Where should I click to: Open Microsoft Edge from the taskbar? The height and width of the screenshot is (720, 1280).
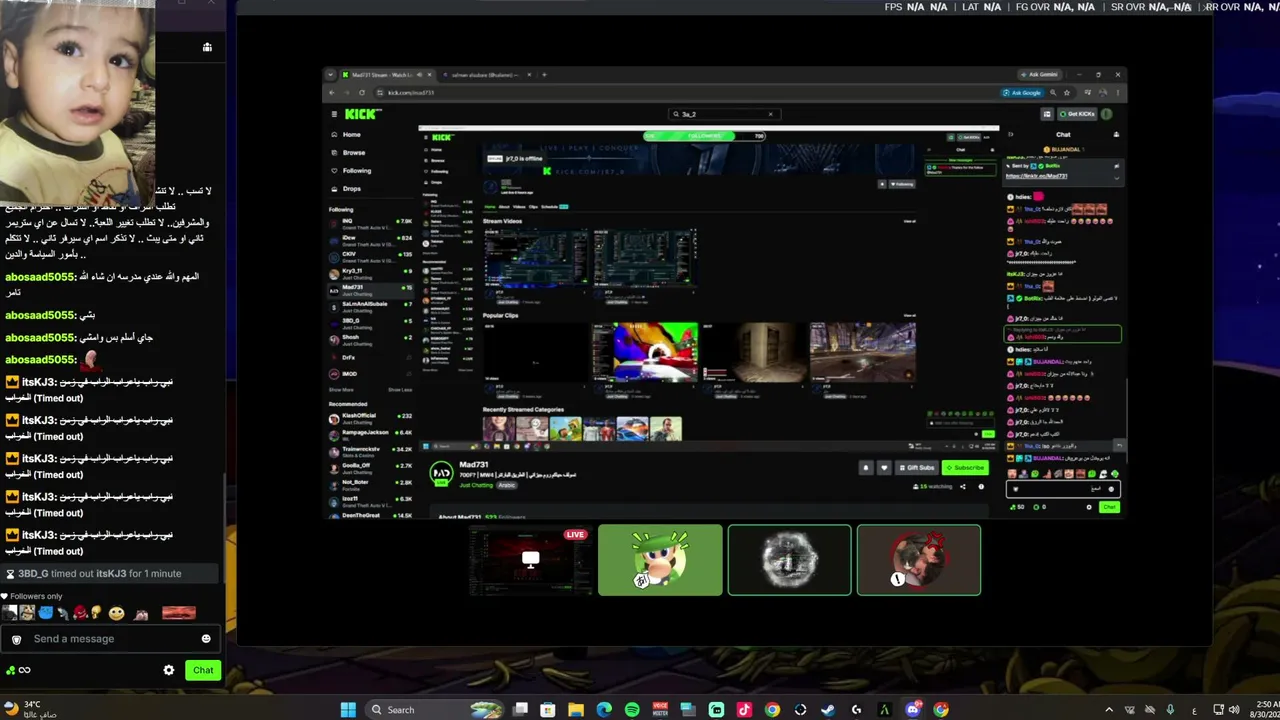tap(604, 710)
